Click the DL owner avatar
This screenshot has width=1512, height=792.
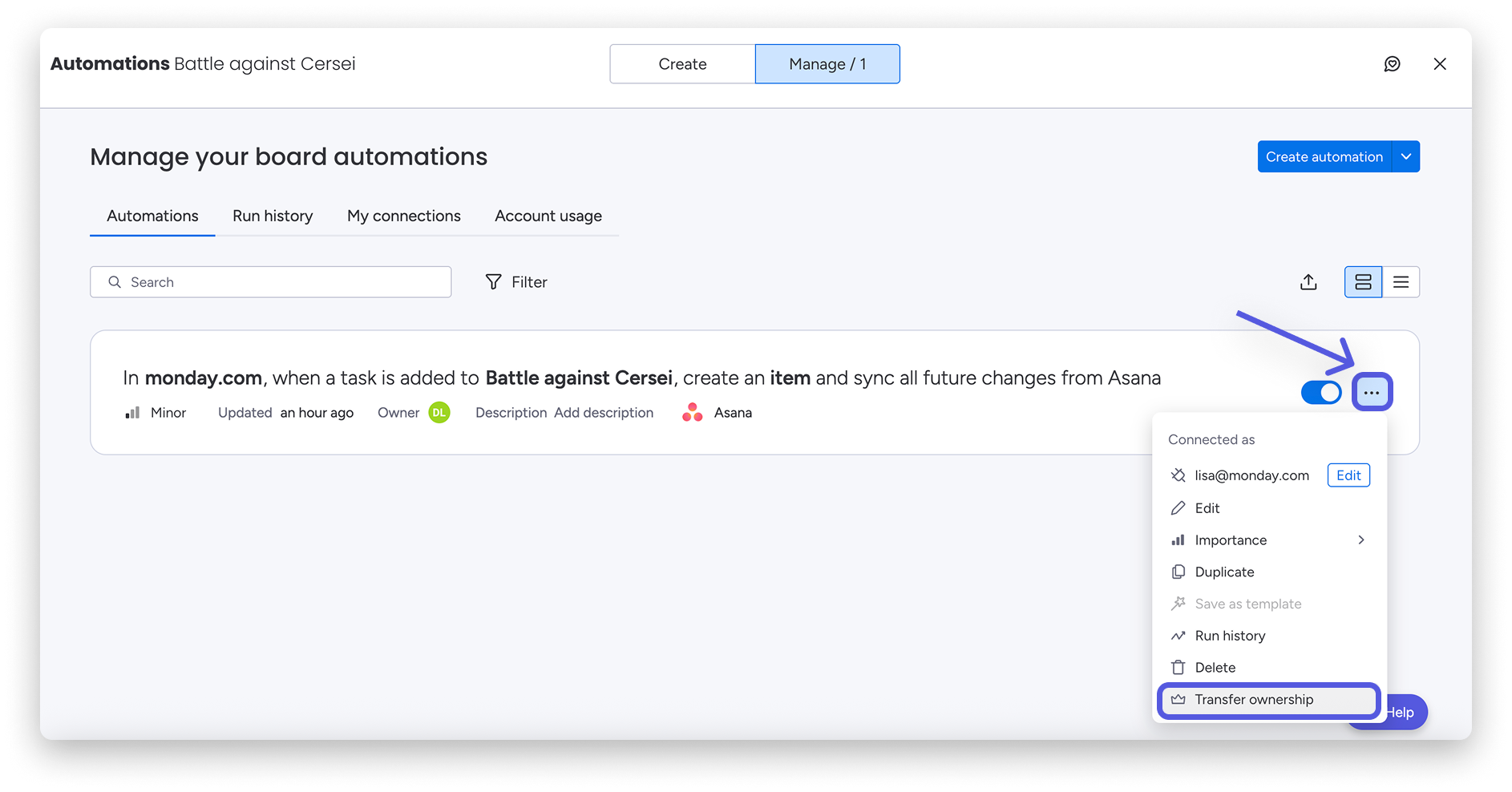click(x=439, y=413)
